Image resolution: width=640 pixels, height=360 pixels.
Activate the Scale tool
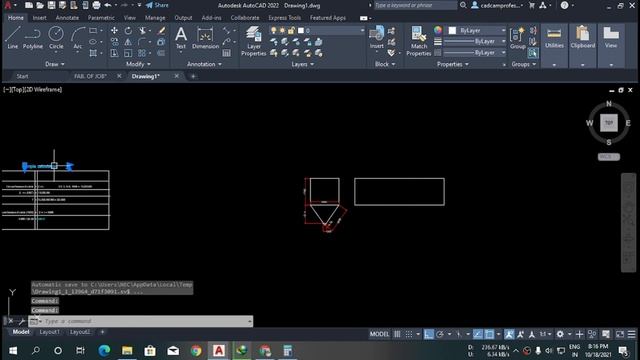click(x=128, y=53)
